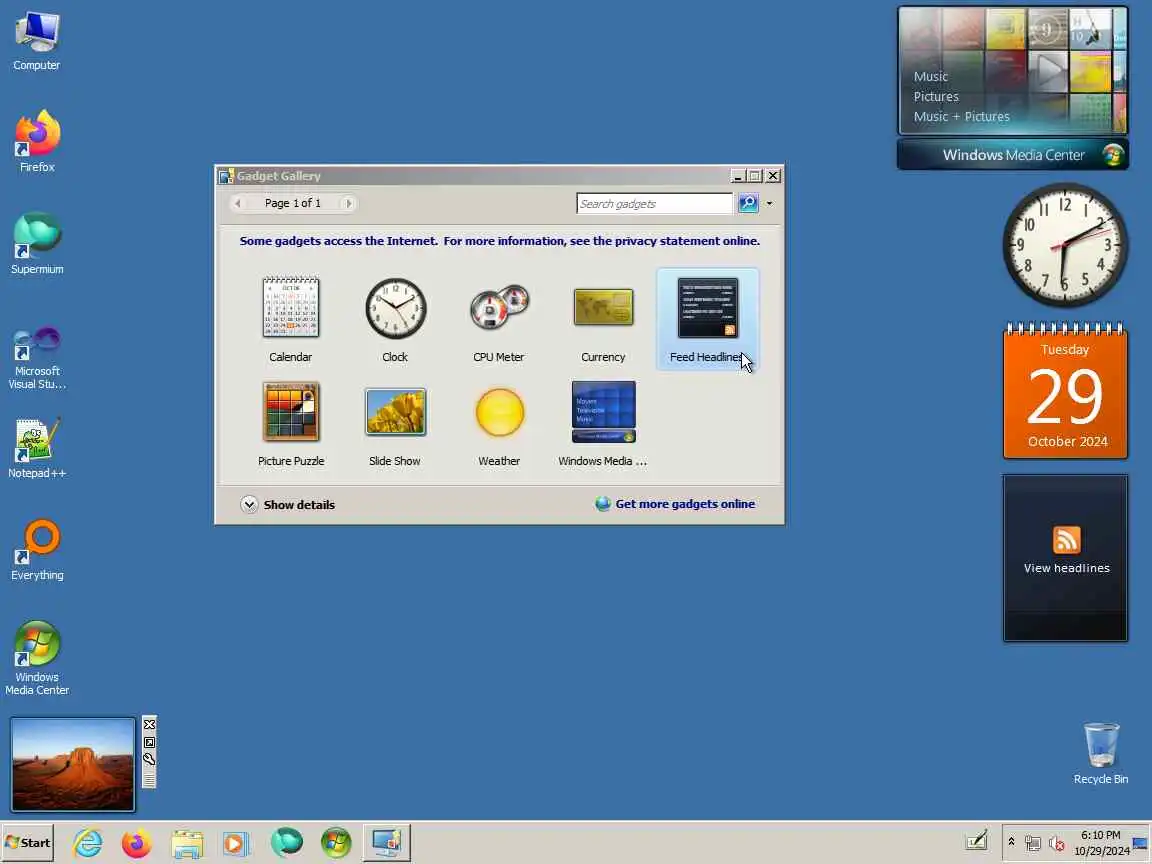Open Windows Explorer from the taskbar
This screenshot has width=1152, height=864.
tap(187, 843)
